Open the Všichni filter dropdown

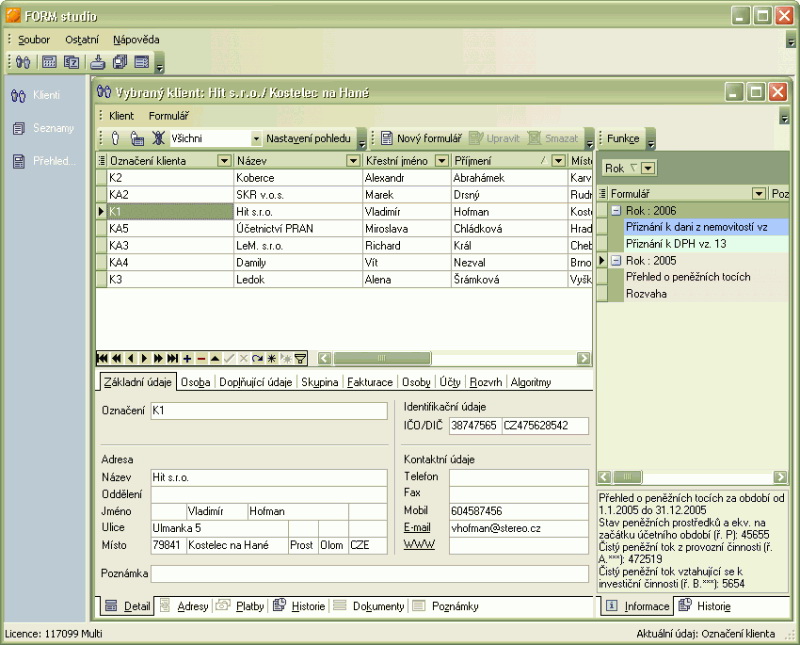pos(256,139)
